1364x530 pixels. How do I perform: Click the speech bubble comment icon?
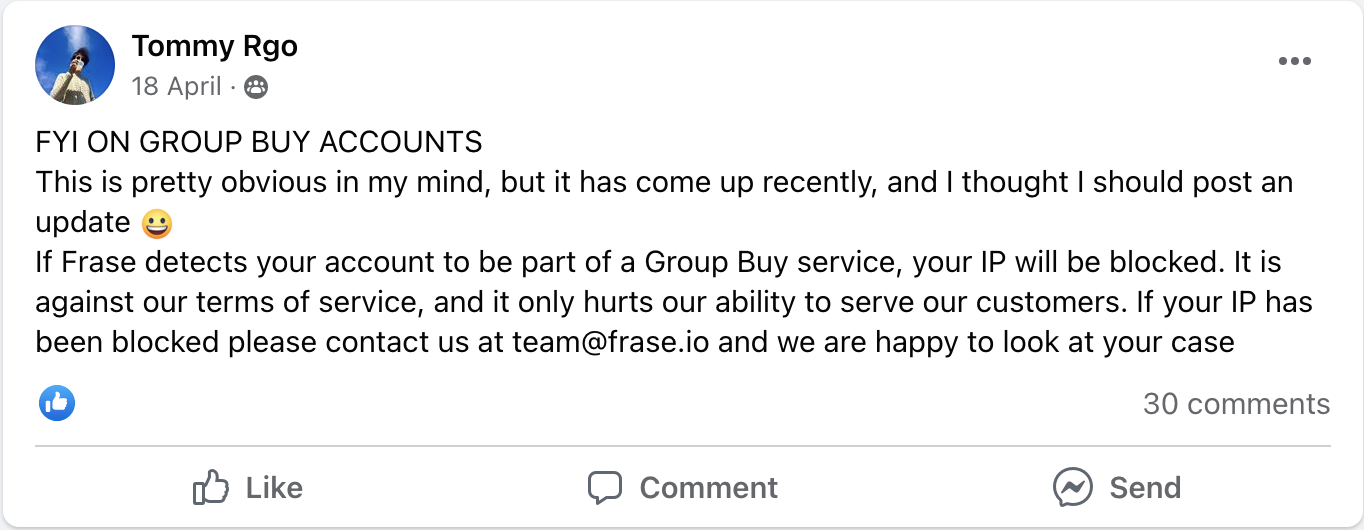(604, 487)
